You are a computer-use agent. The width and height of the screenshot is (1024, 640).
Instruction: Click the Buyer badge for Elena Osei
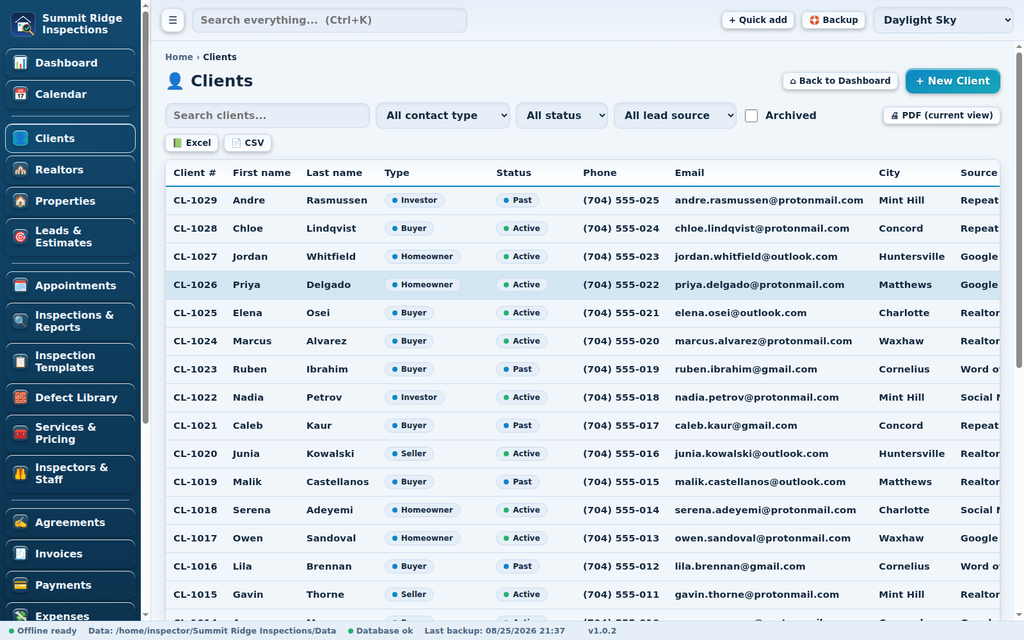[409, 313]
